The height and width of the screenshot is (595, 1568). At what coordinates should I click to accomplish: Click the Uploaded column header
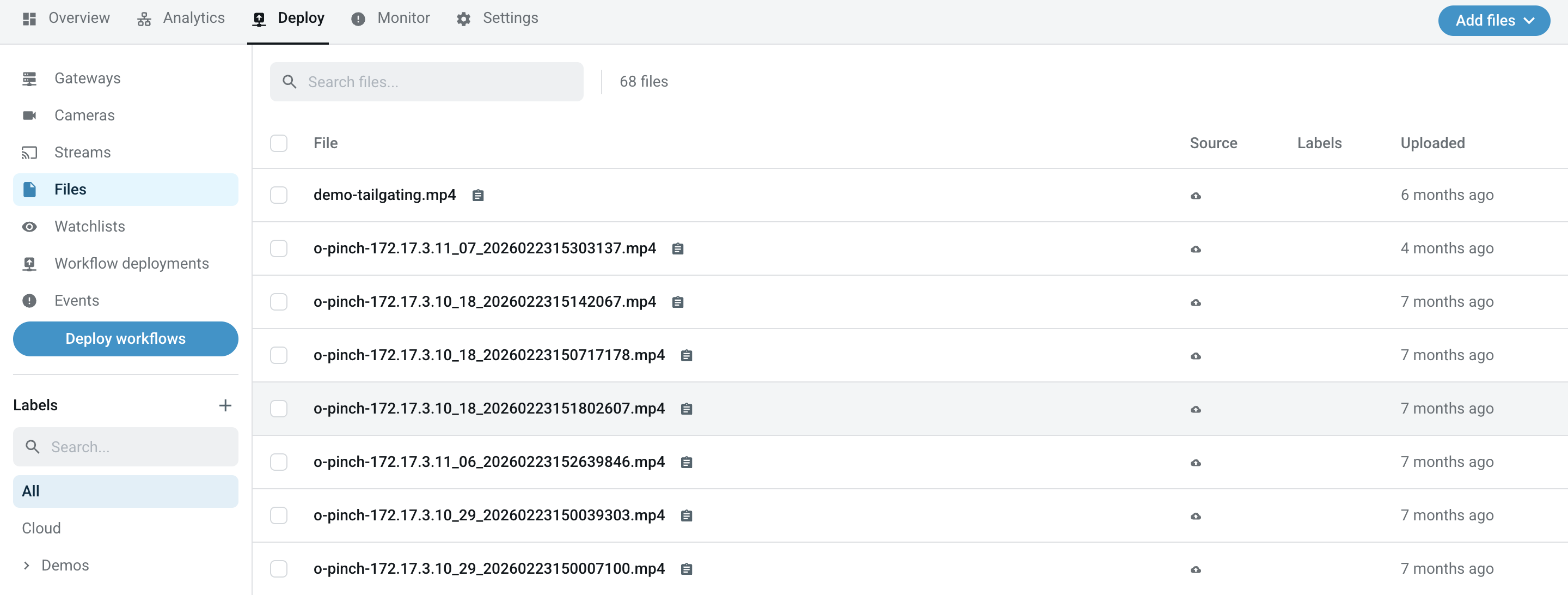1432,143
